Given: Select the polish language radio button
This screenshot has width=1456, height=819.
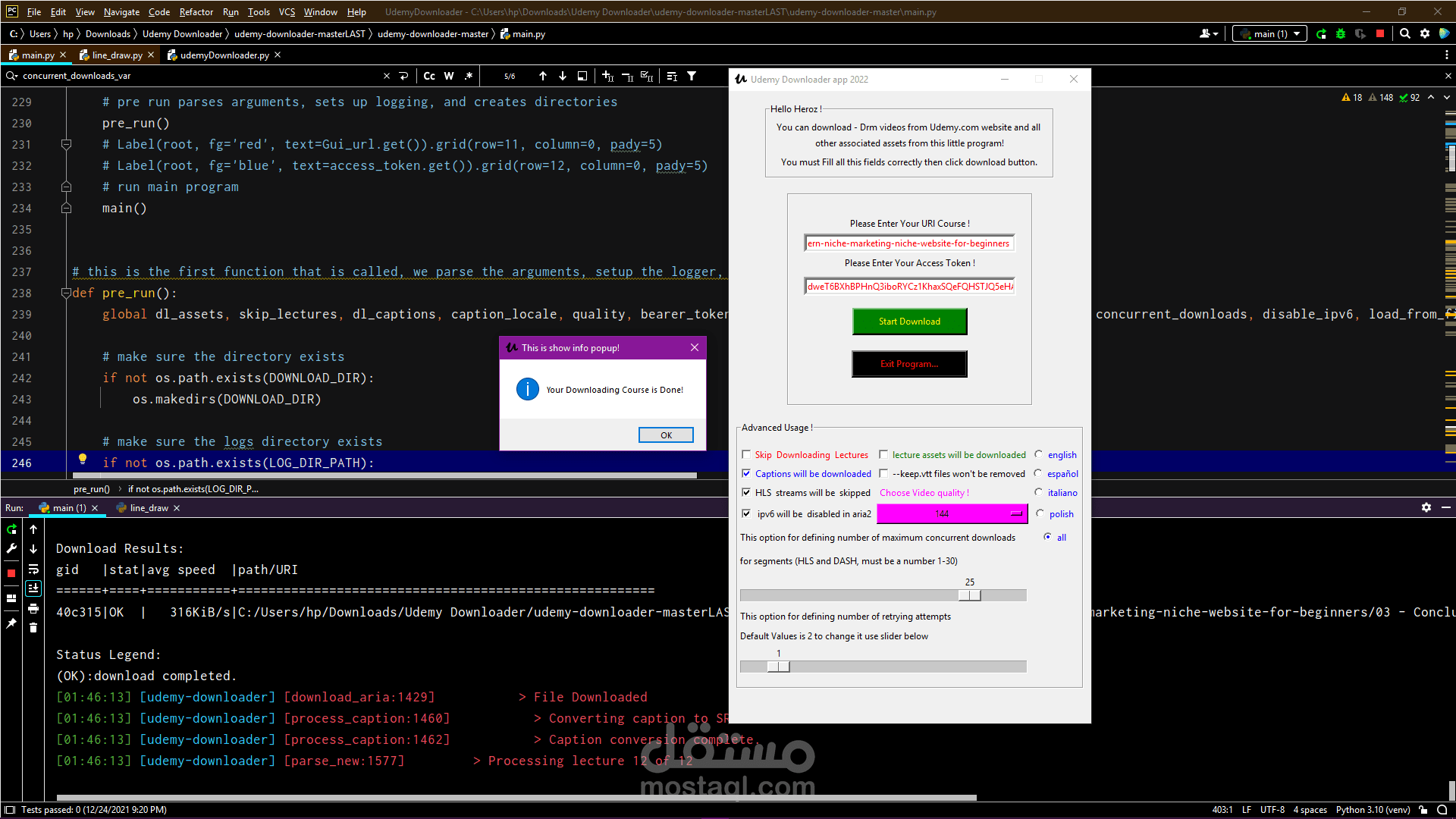Looking at the screenshot, I should [1040, 513].
